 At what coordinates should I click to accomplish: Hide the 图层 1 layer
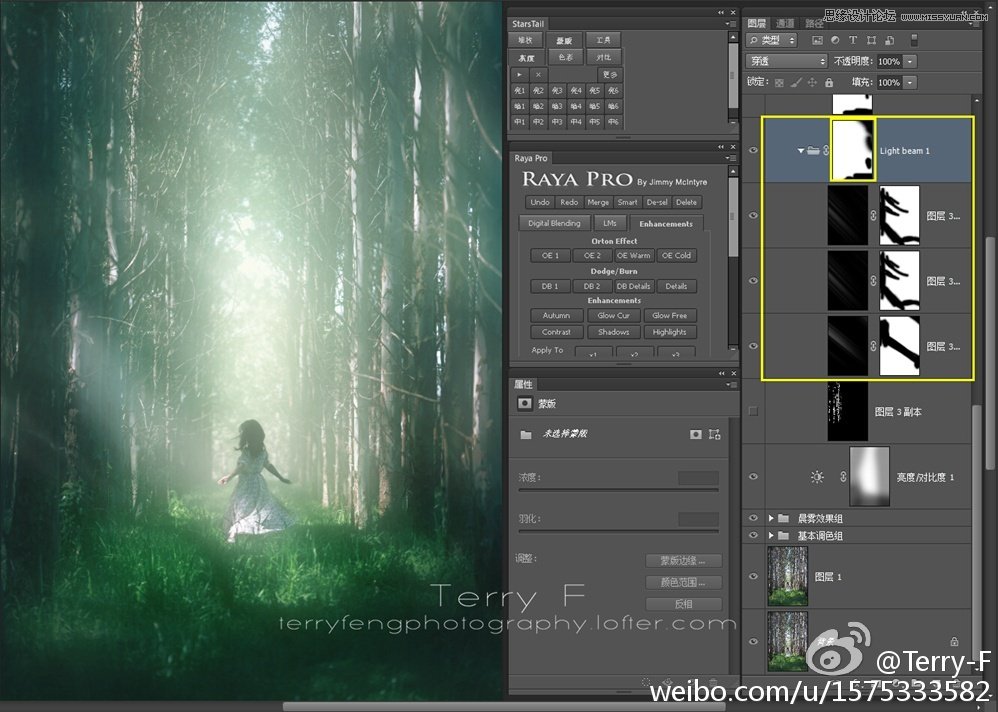point(753,576)
